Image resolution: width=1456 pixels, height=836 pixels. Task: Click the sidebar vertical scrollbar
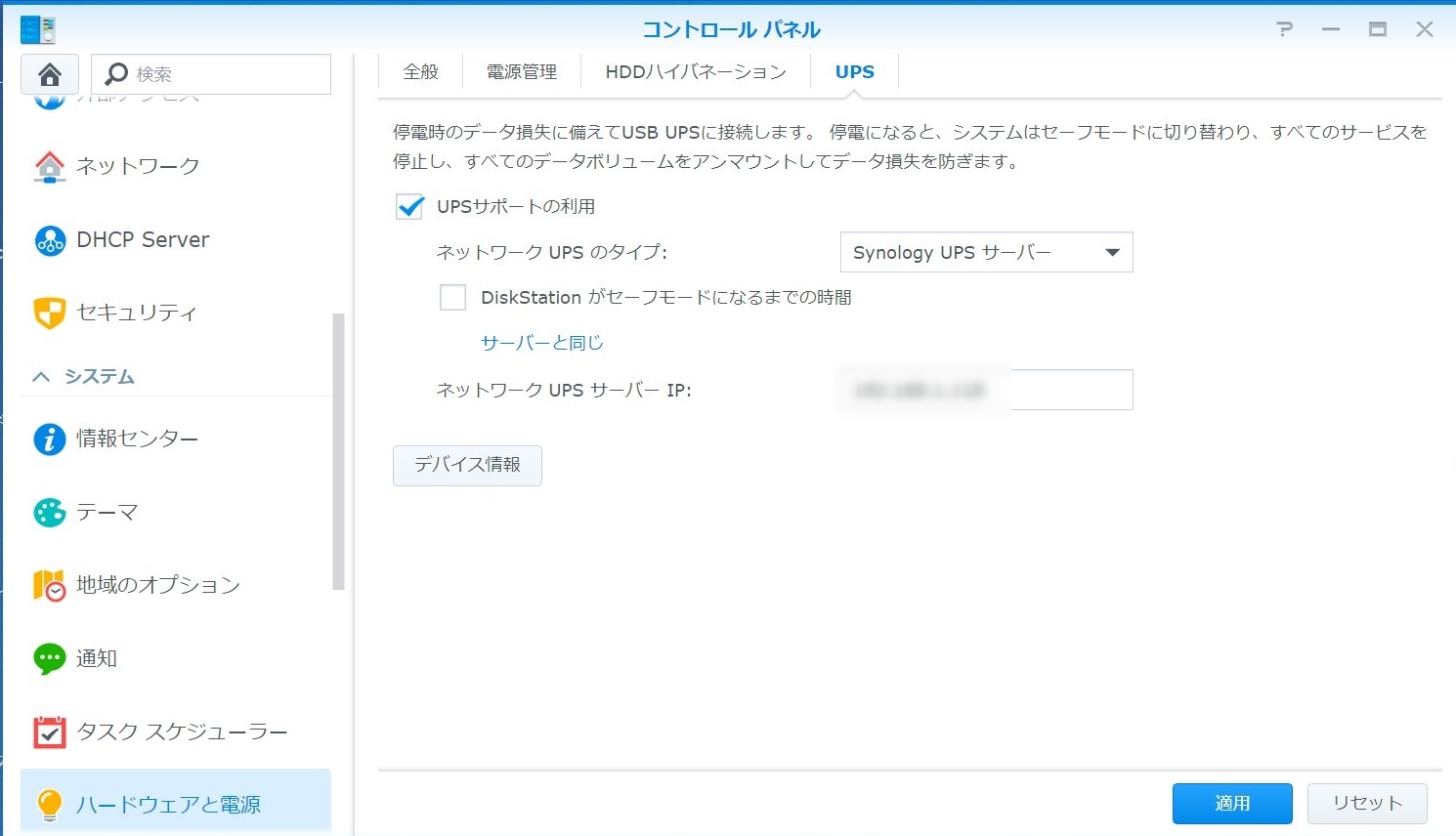click(x=338, y=451)
